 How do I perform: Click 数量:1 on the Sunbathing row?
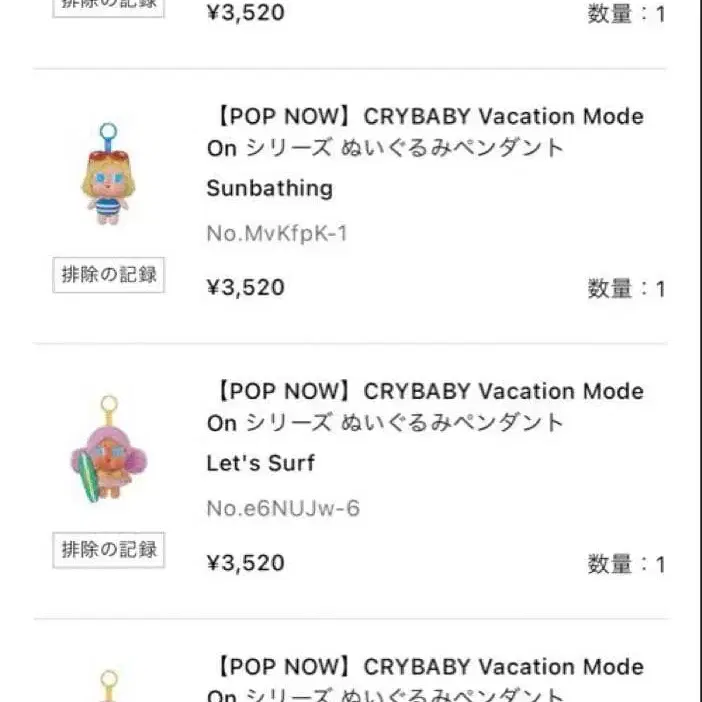[626, 290]
